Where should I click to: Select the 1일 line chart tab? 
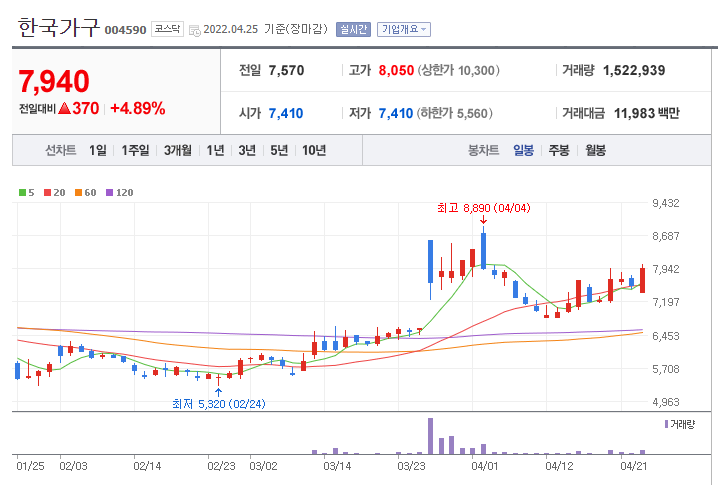click(98, 150)
